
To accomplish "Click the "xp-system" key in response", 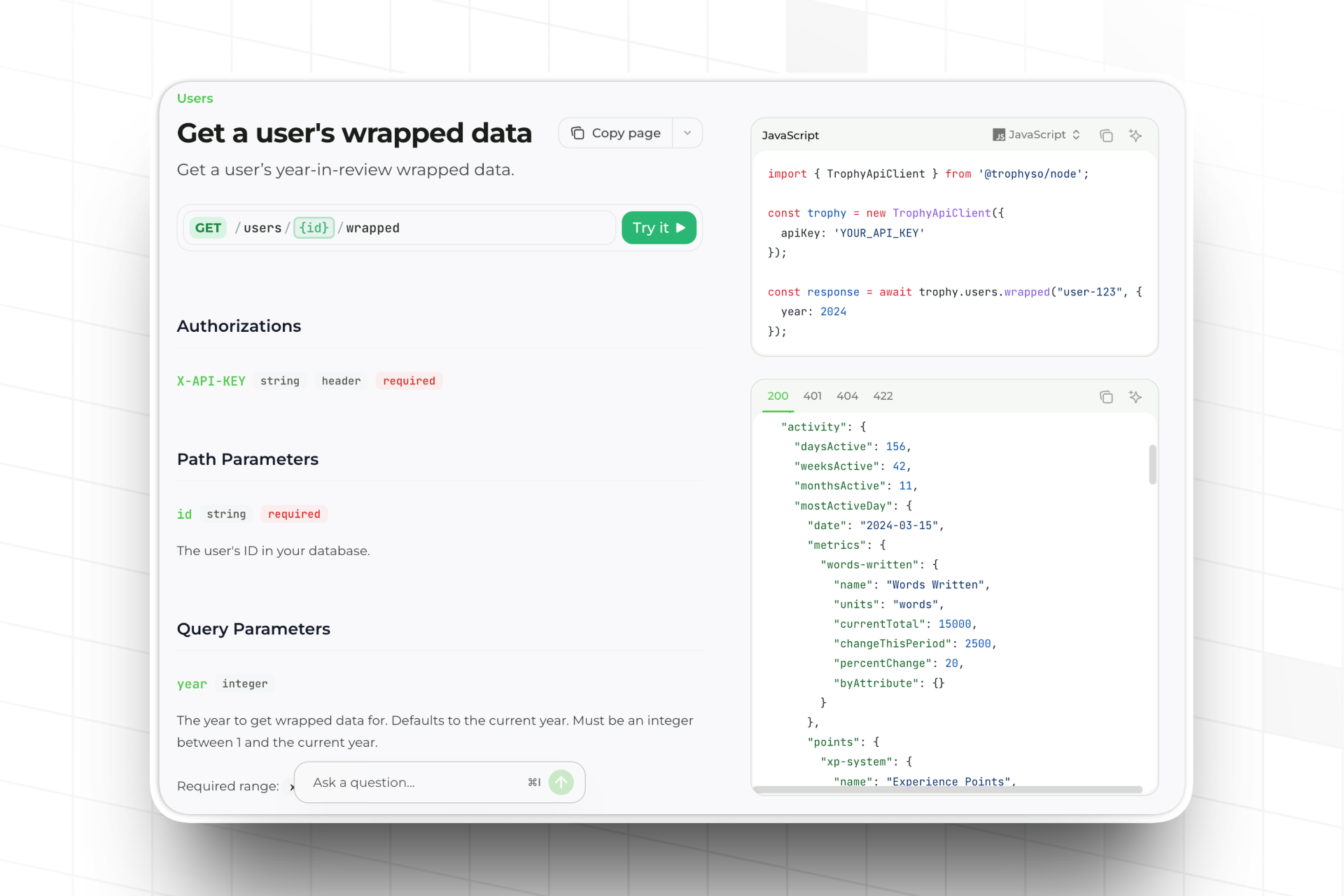I will (856, 762).
